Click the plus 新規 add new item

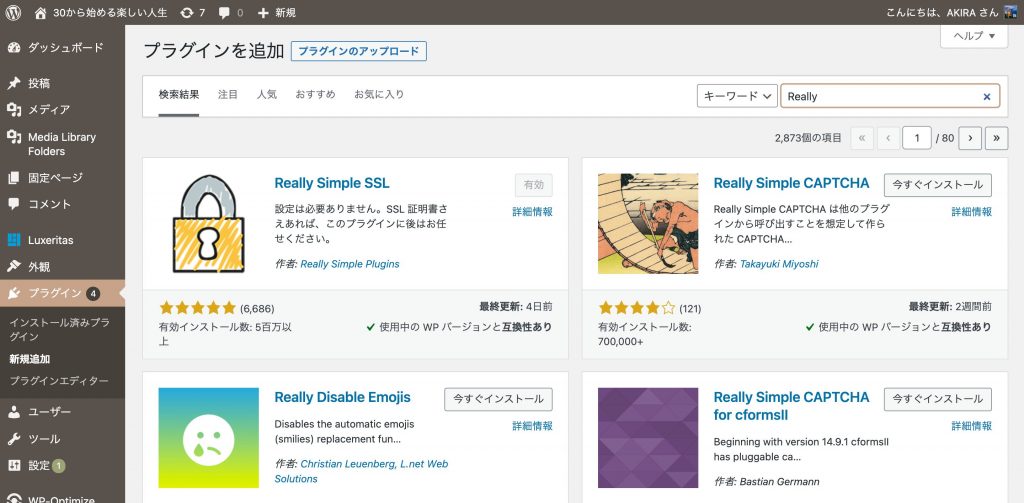pos(276,12)
